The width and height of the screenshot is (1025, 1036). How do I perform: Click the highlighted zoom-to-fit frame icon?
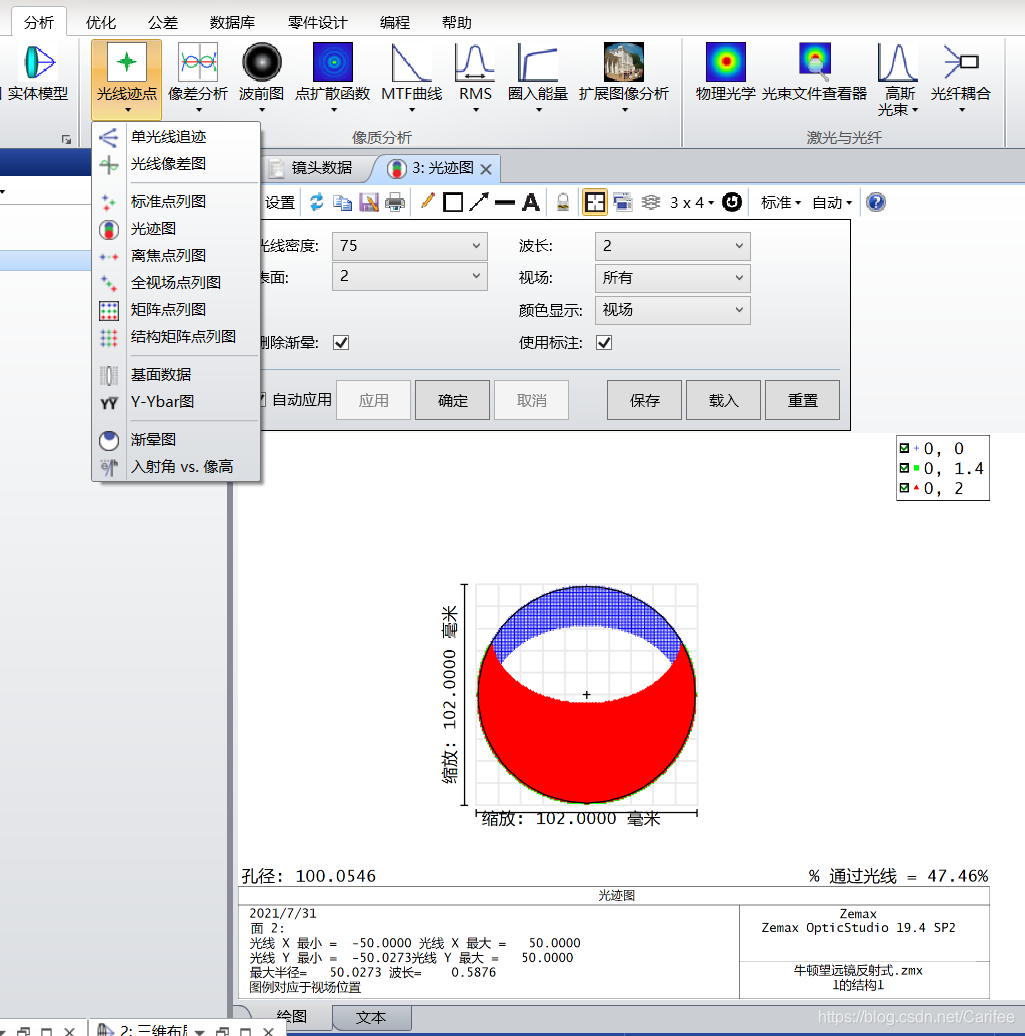[x=595, y=202]
